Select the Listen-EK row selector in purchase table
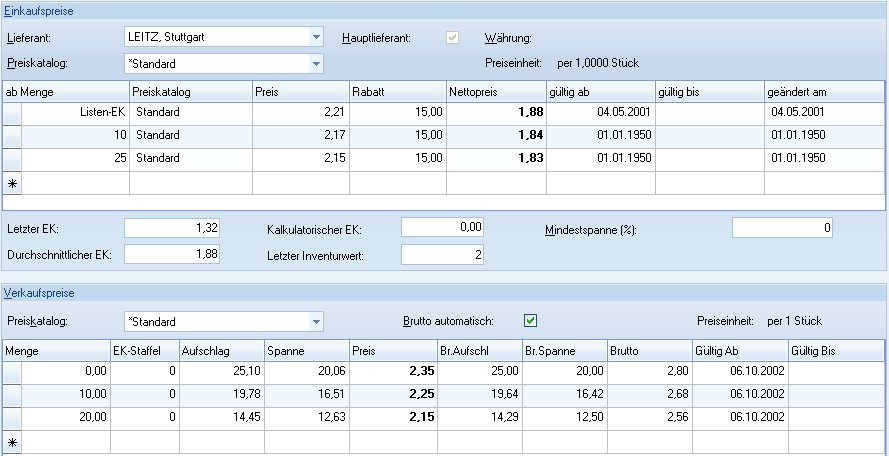 pyautogui.click(x=12, y=112)
